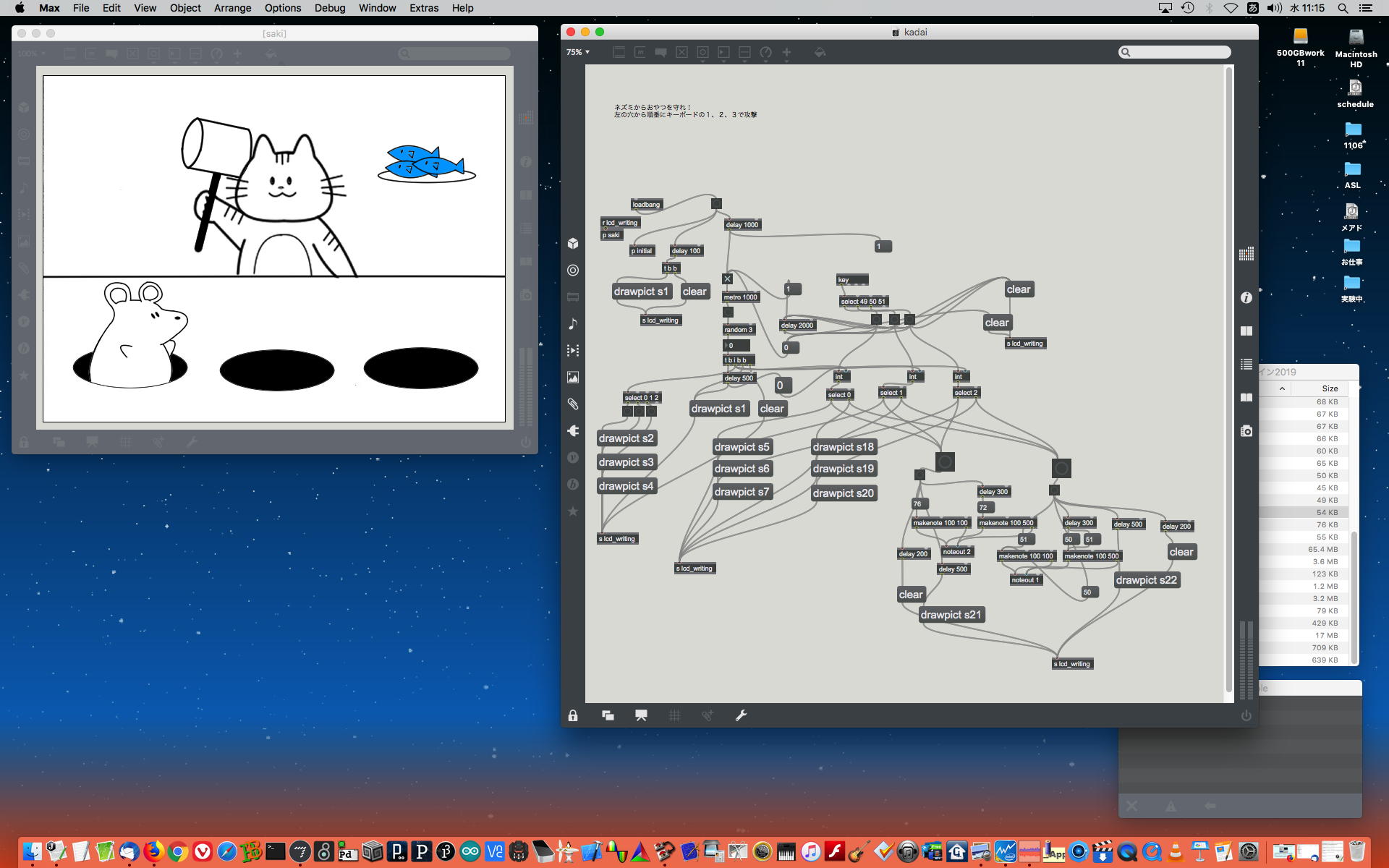This screenshot has width=1389, height=868.
Task: Open the slider objects palette dropdown
Action: point(744,52)
